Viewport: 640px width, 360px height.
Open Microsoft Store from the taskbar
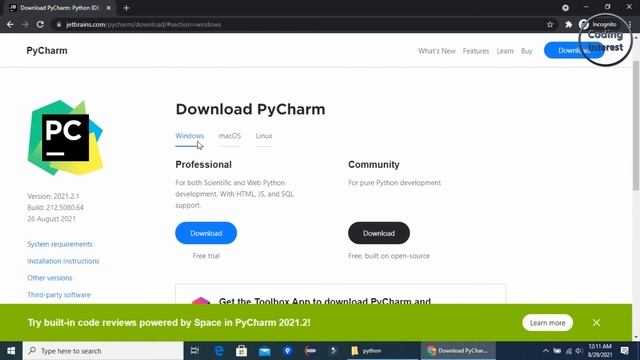(x=241, y=351)
